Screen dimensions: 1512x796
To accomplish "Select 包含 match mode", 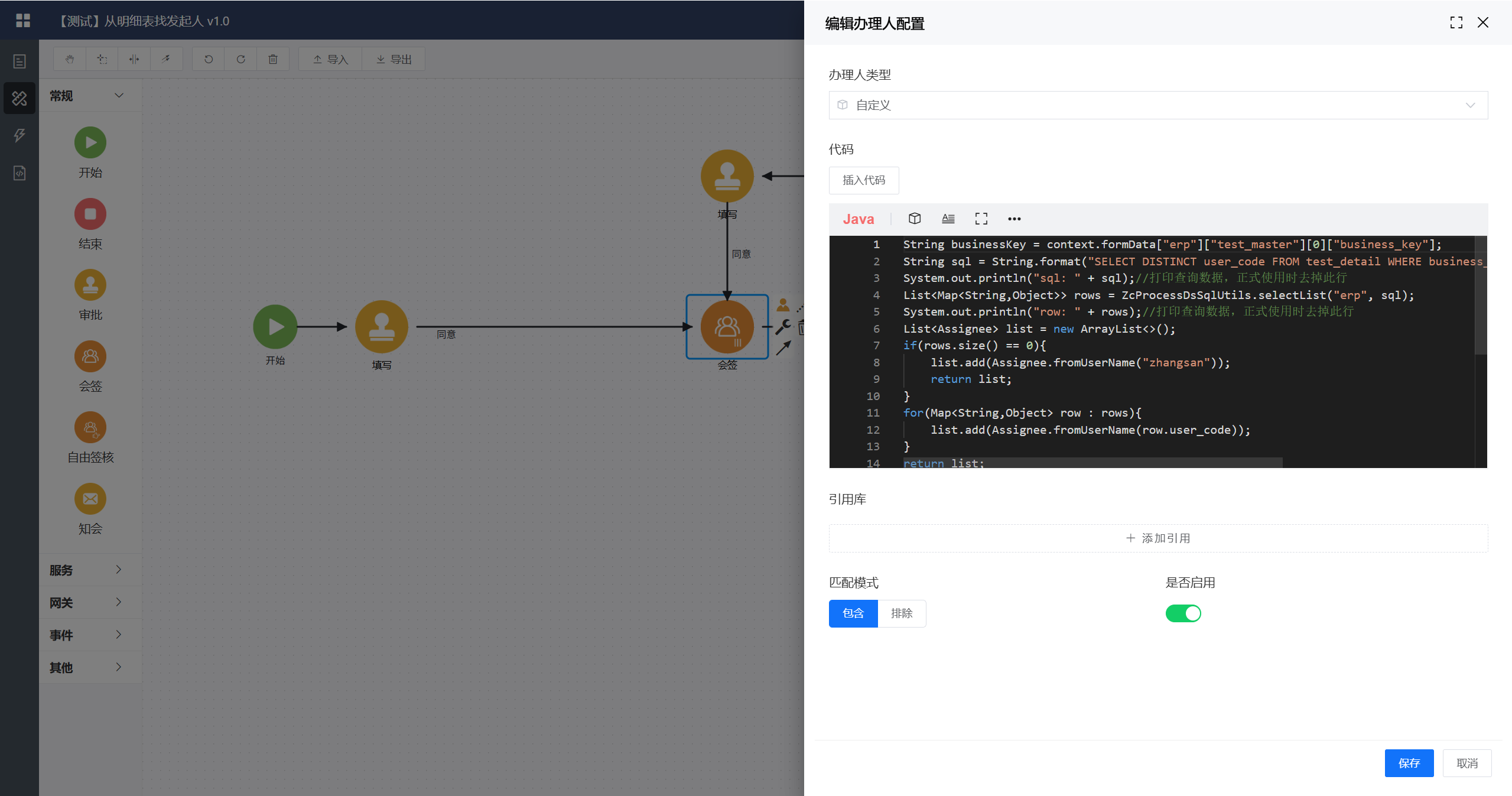I will [x=853, y=613].
